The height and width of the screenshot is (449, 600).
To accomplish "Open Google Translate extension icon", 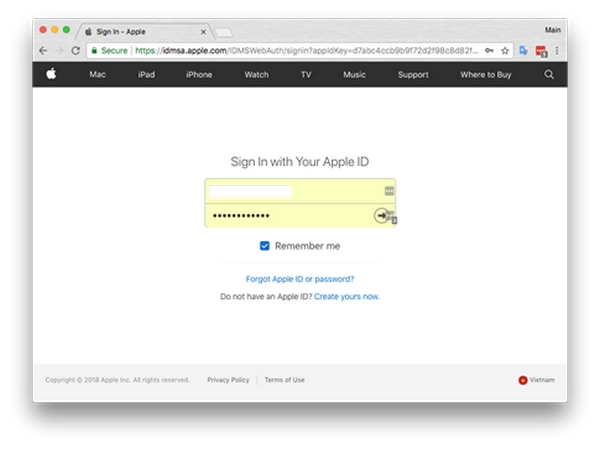I will click(x=523, y=51).
